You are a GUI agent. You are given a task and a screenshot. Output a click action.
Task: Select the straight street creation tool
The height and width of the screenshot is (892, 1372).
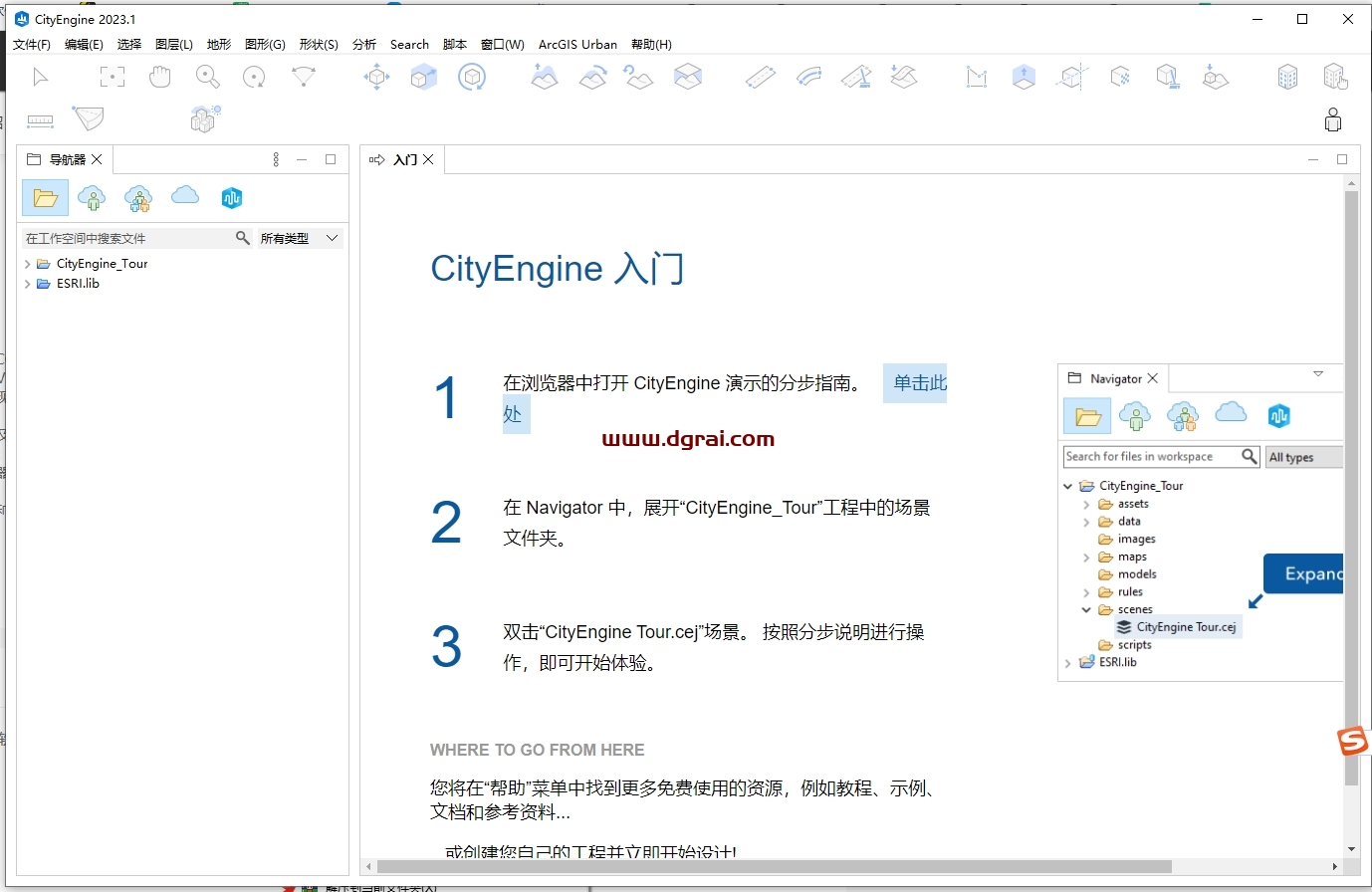tap(761, 77)
